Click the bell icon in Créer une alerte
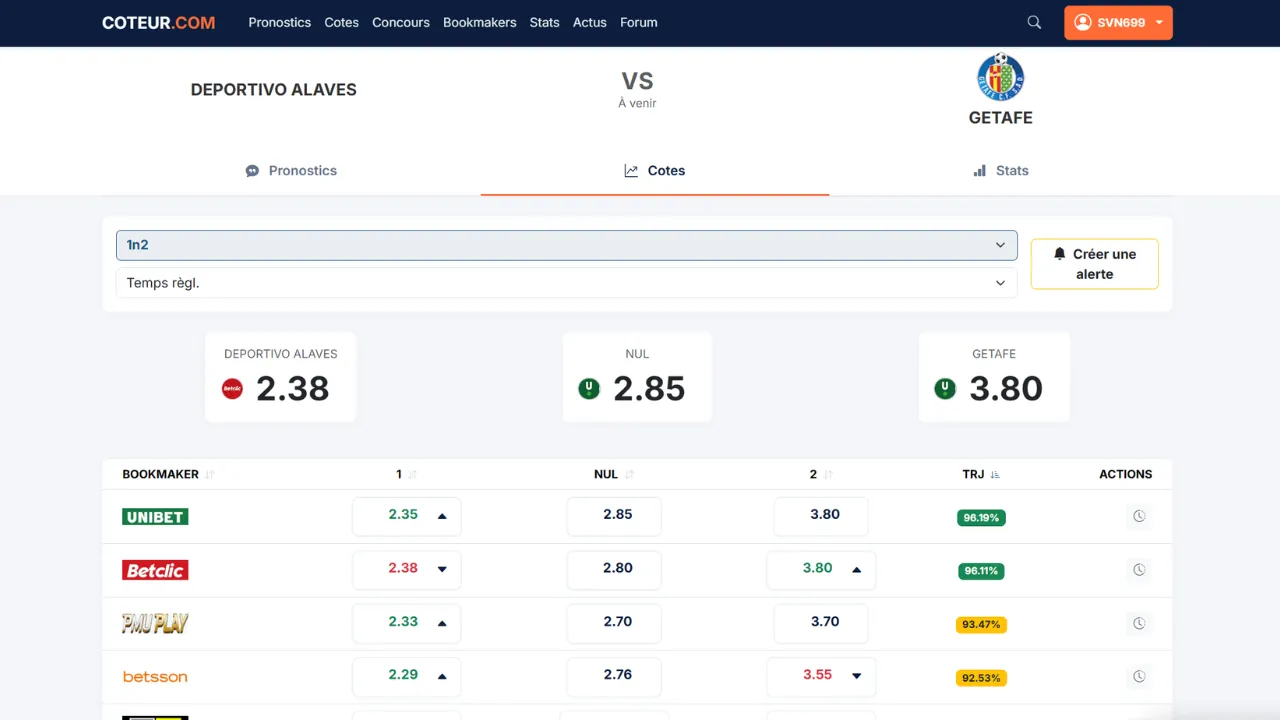Screen dimensions: 1280x720 click(1060, 254)
